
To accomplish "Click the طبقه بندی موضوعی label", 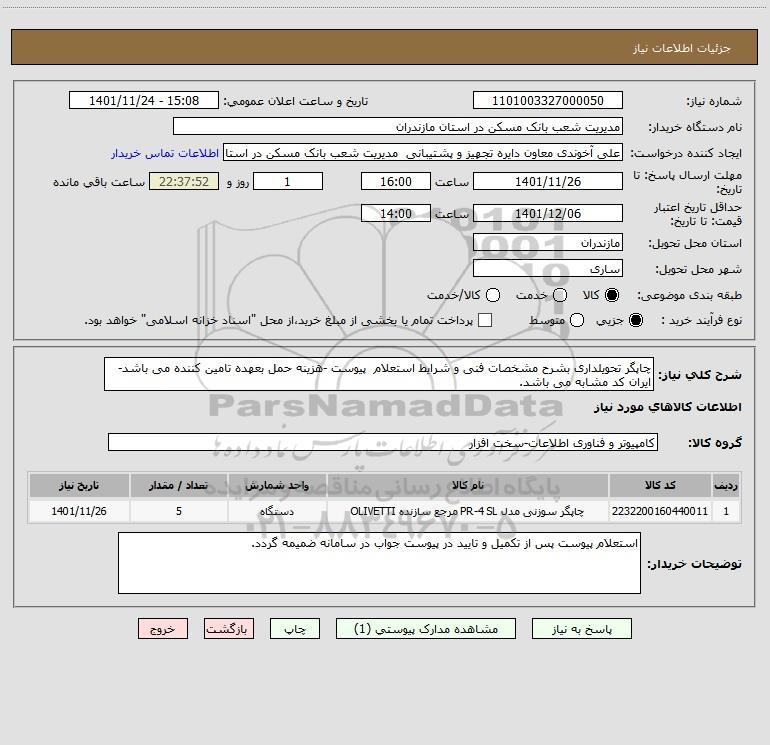I will click(689, 295).
